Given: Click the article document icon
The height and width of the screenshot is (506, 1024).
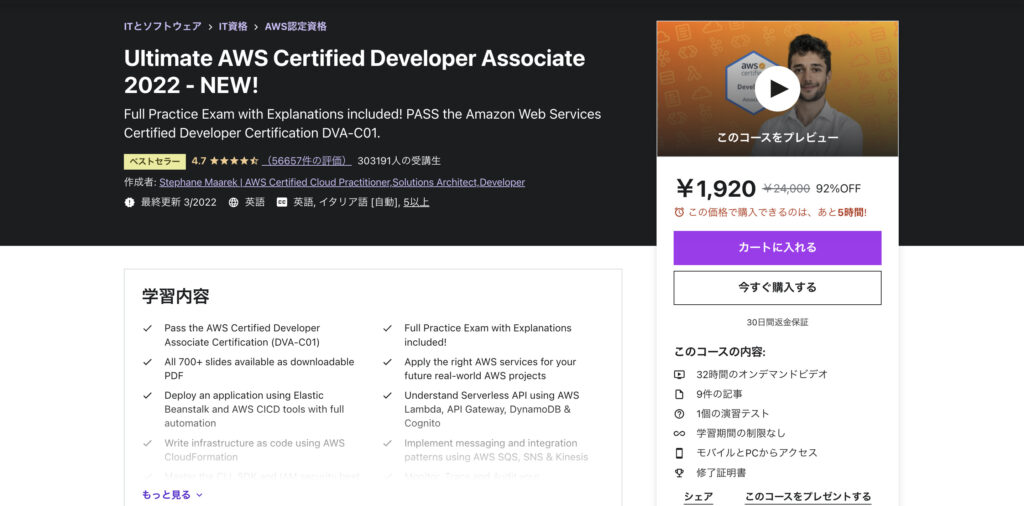Looking at the screenshot, I should click(x=679, y=394).
